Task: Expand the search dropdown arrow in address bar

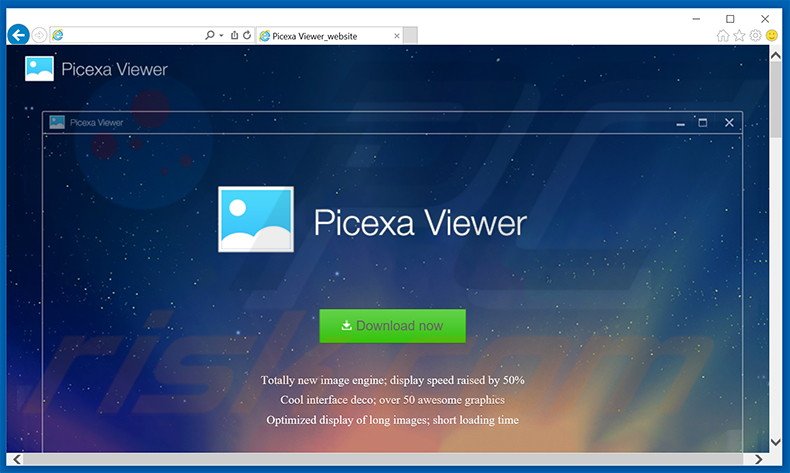Action: pos(221,35)
